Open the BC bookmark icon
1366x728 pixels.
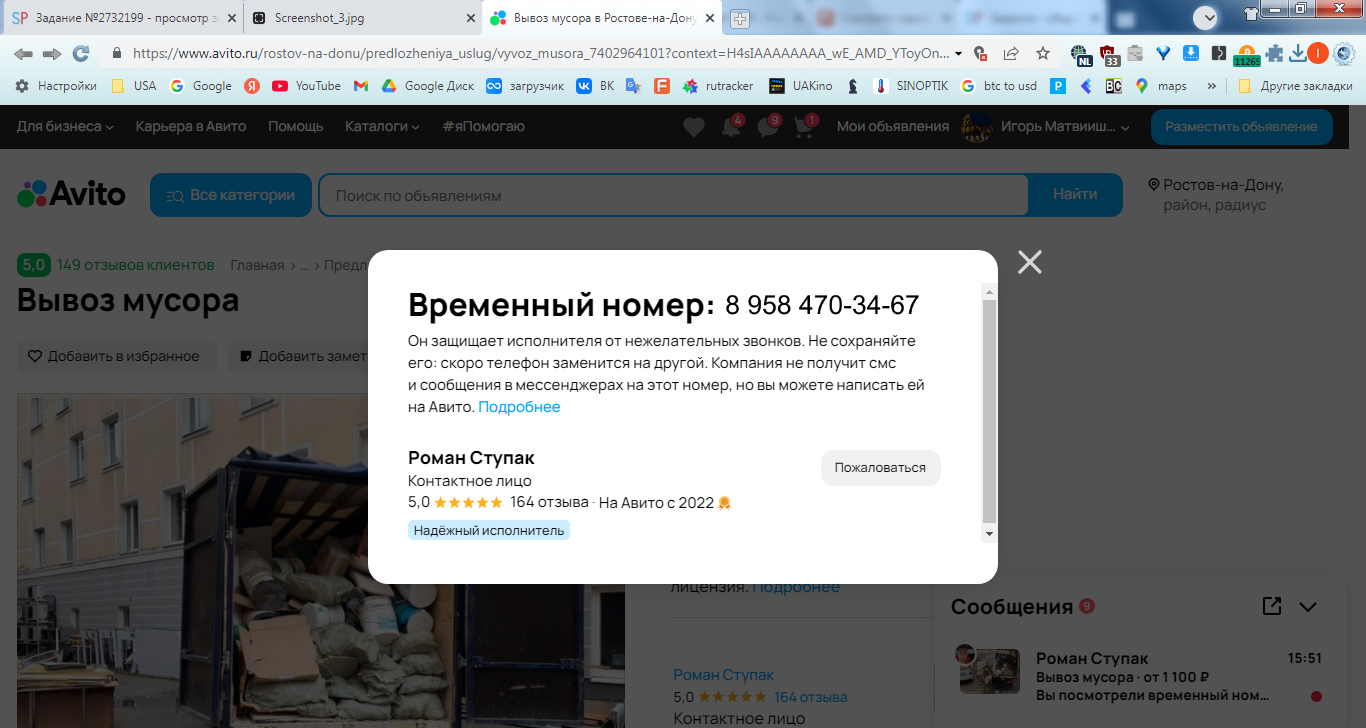point(1113,86)
